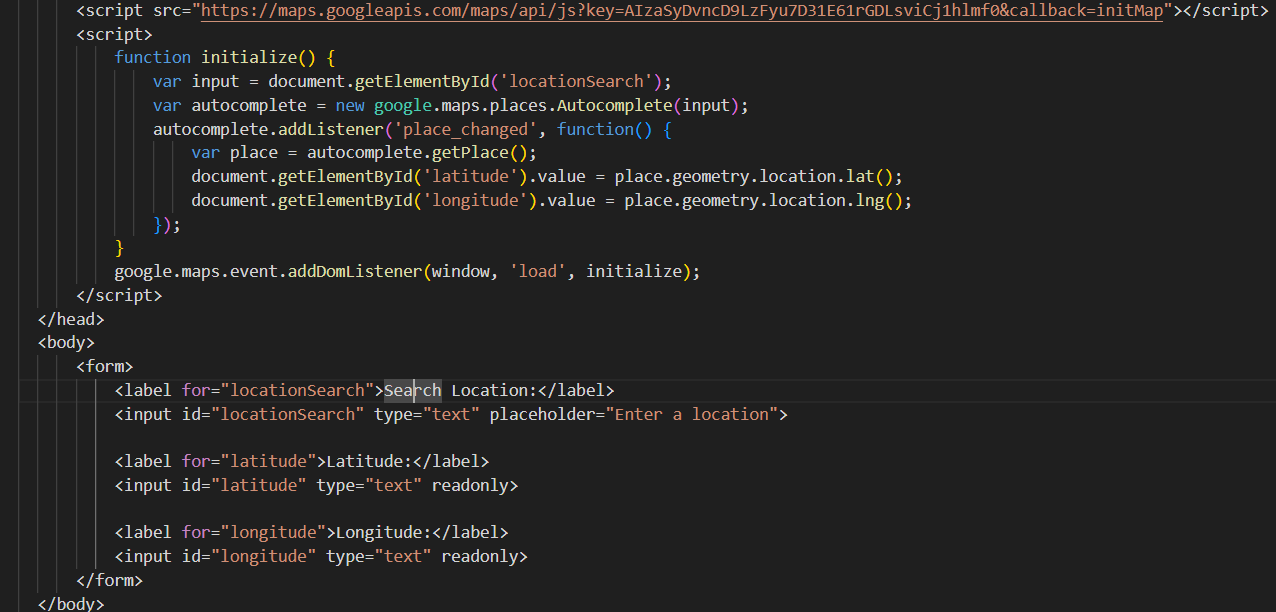Click the 'load' string argument

pos(537,271)
